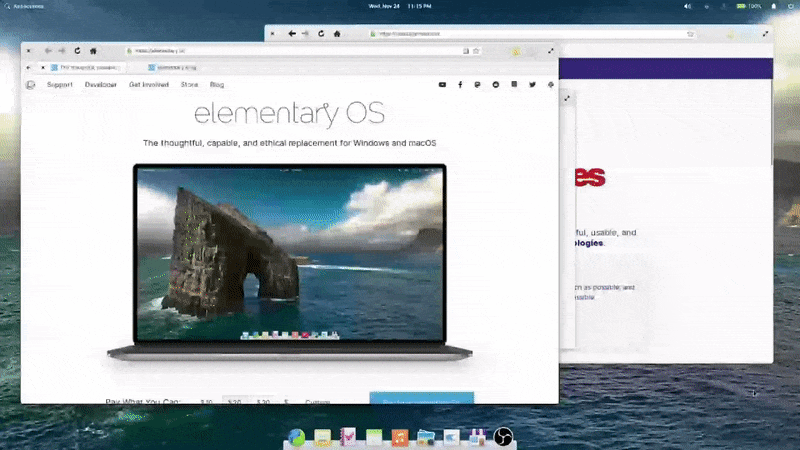Viewport: 800px width, 450px height.
Task: Open elementary Facebook page icon
Action: point(460,85)
